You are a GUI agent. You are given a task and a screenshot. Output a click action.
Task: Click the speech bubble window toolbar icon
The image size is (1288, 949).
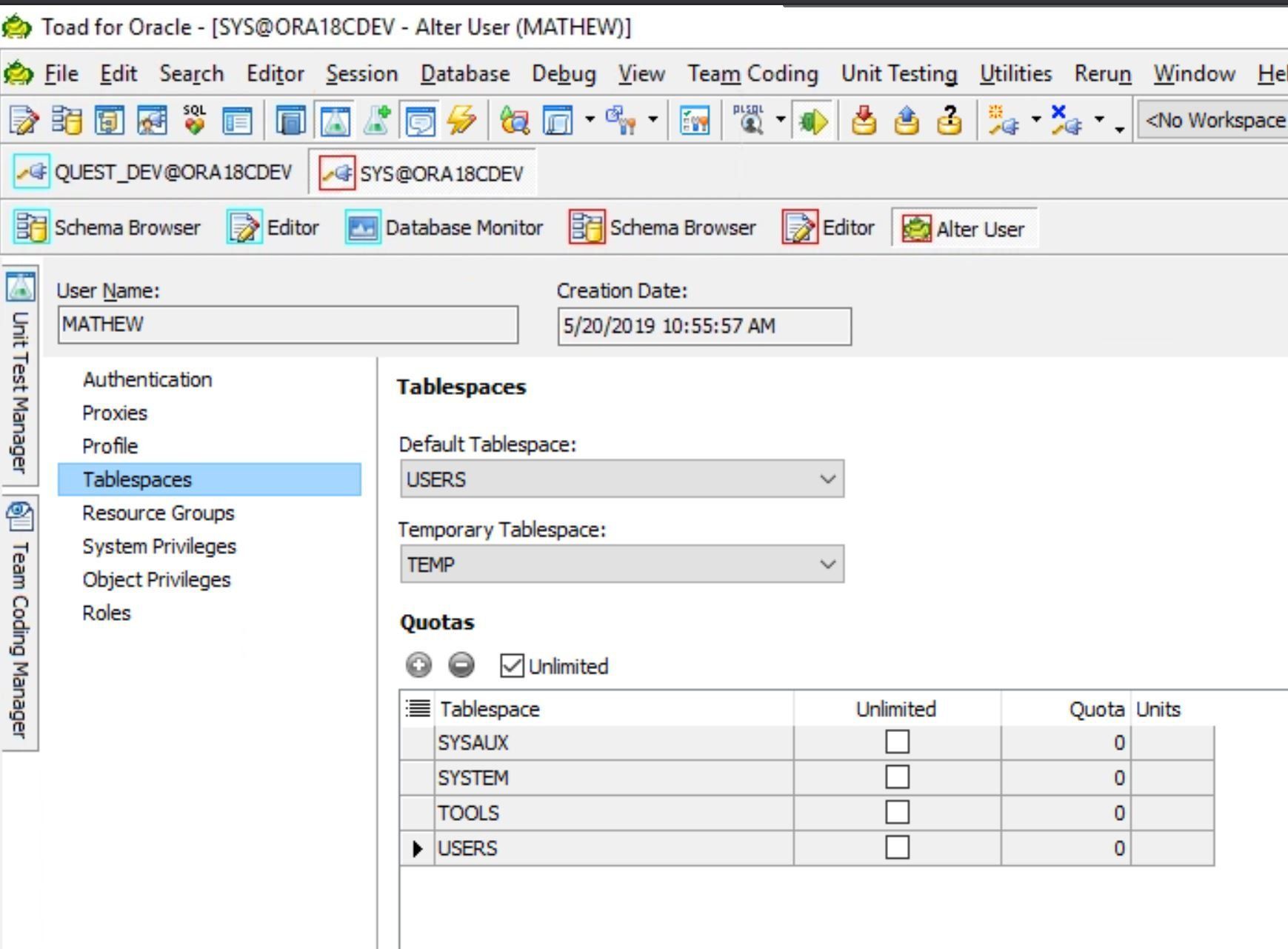(420, 120)
